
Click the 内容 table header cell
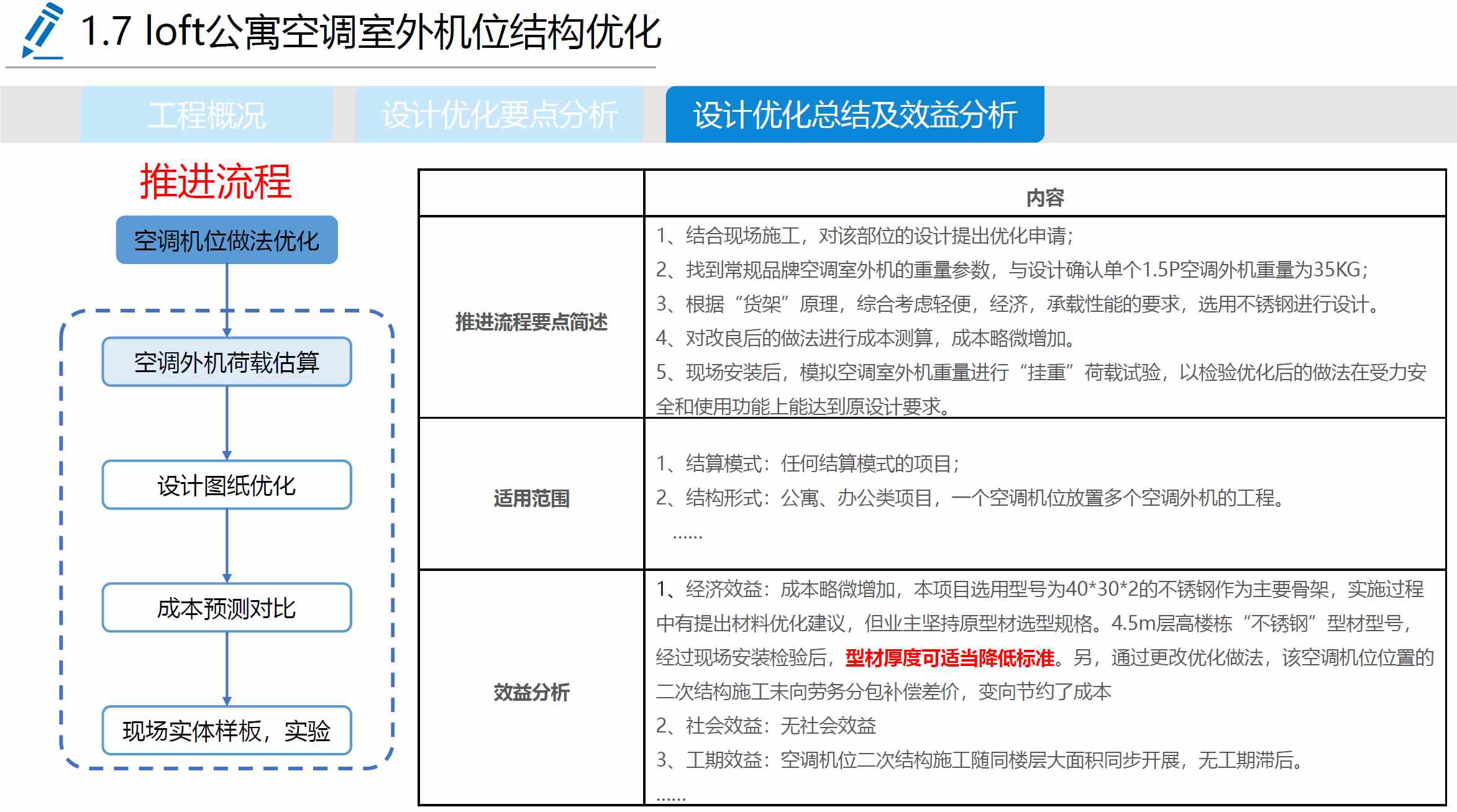point(1044,198)
